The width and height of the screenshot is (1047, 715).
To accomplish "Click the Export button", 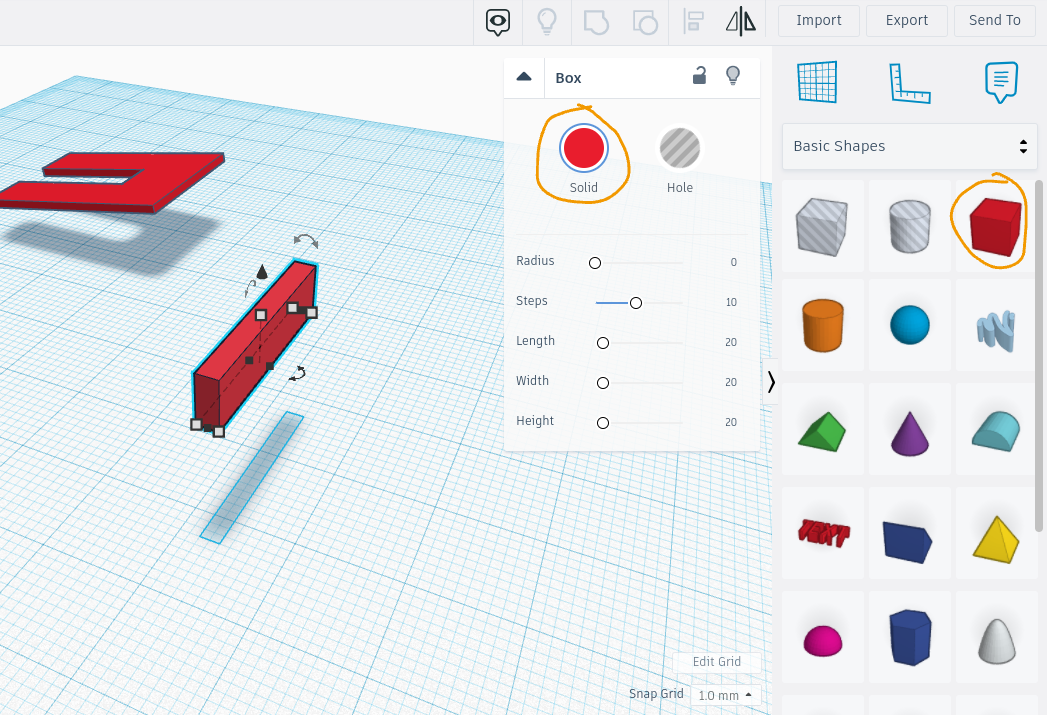I will click(x=907, y=21).
